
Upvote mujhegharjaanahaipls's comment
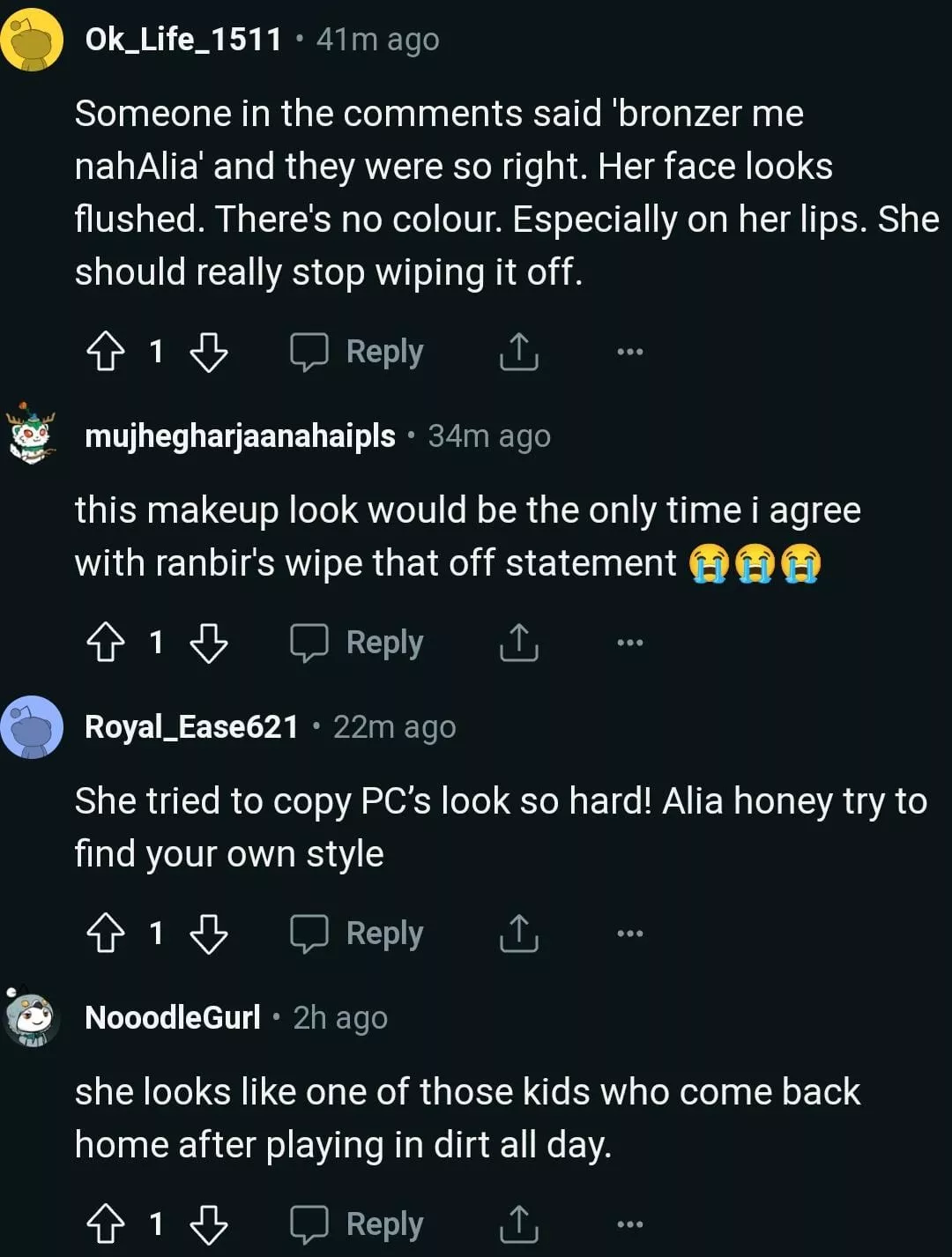coord(106,643)
